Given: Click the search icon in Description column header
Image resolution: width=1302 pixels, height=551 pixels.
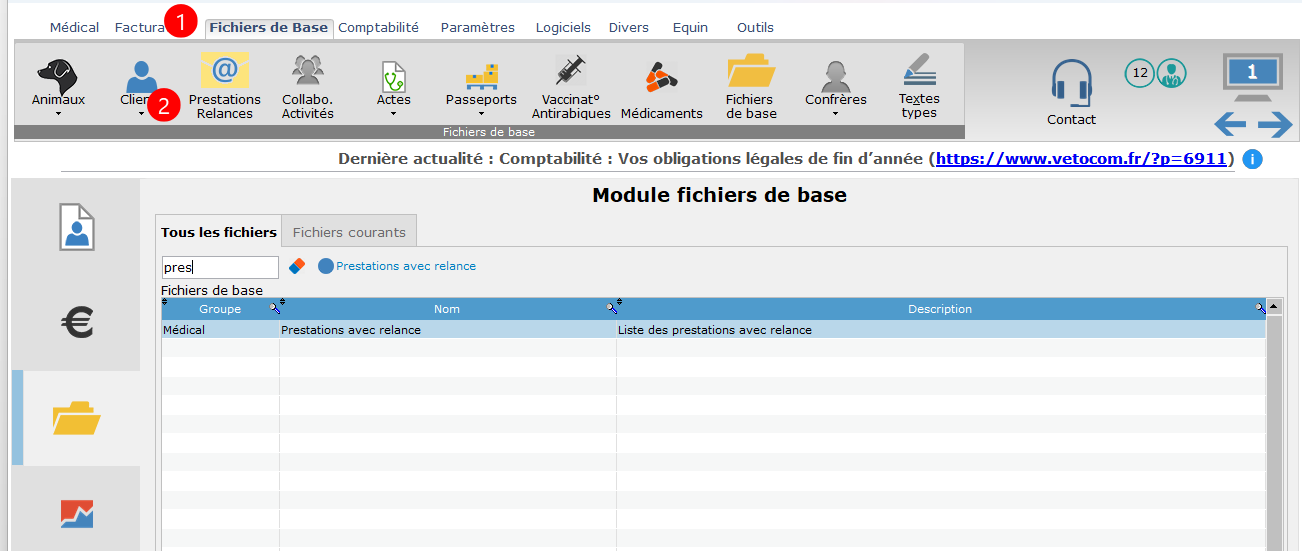Looking at the screenshot, I should click(1260, 309).
